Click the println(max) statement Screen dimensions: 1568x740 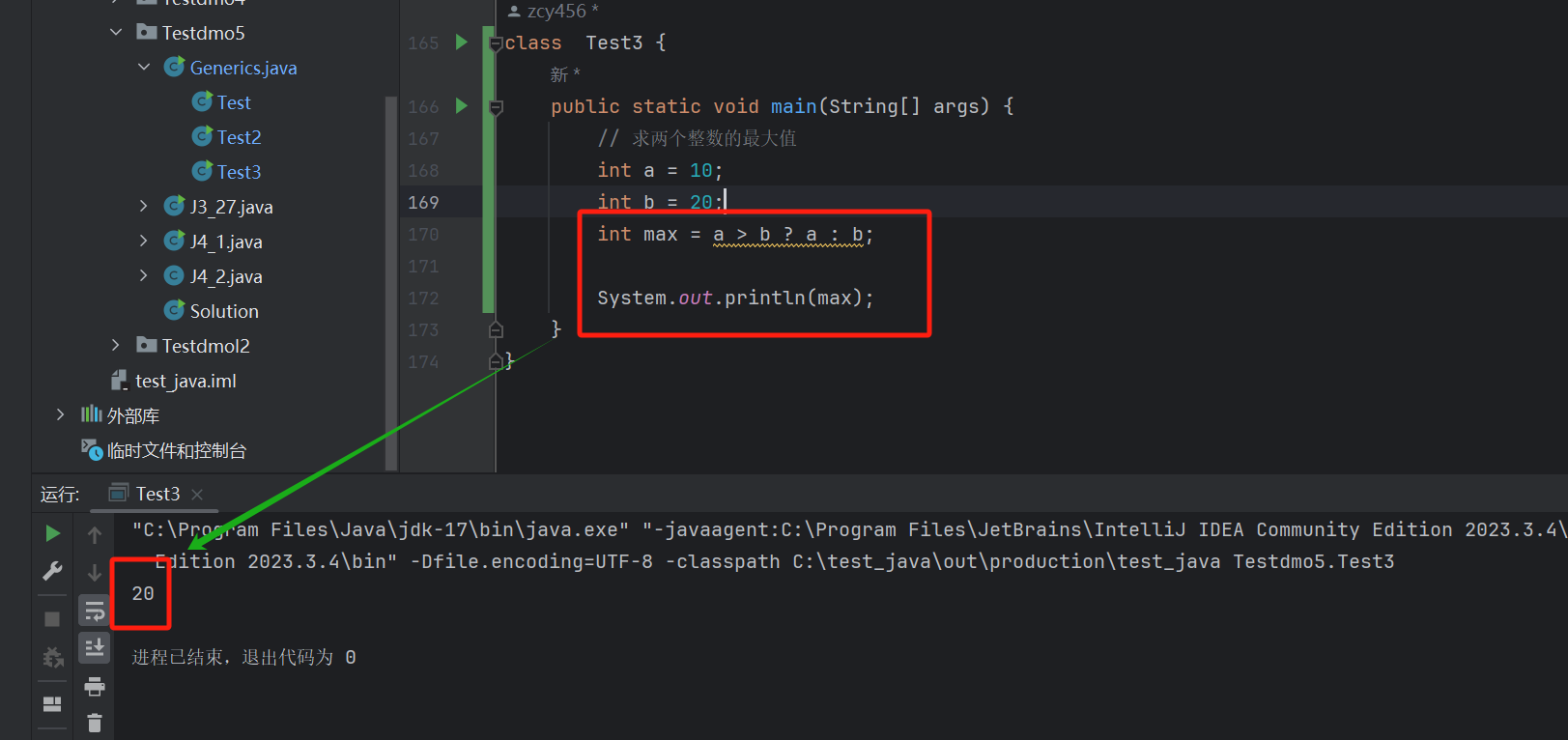pyautogui.click(x=735, y=298)
